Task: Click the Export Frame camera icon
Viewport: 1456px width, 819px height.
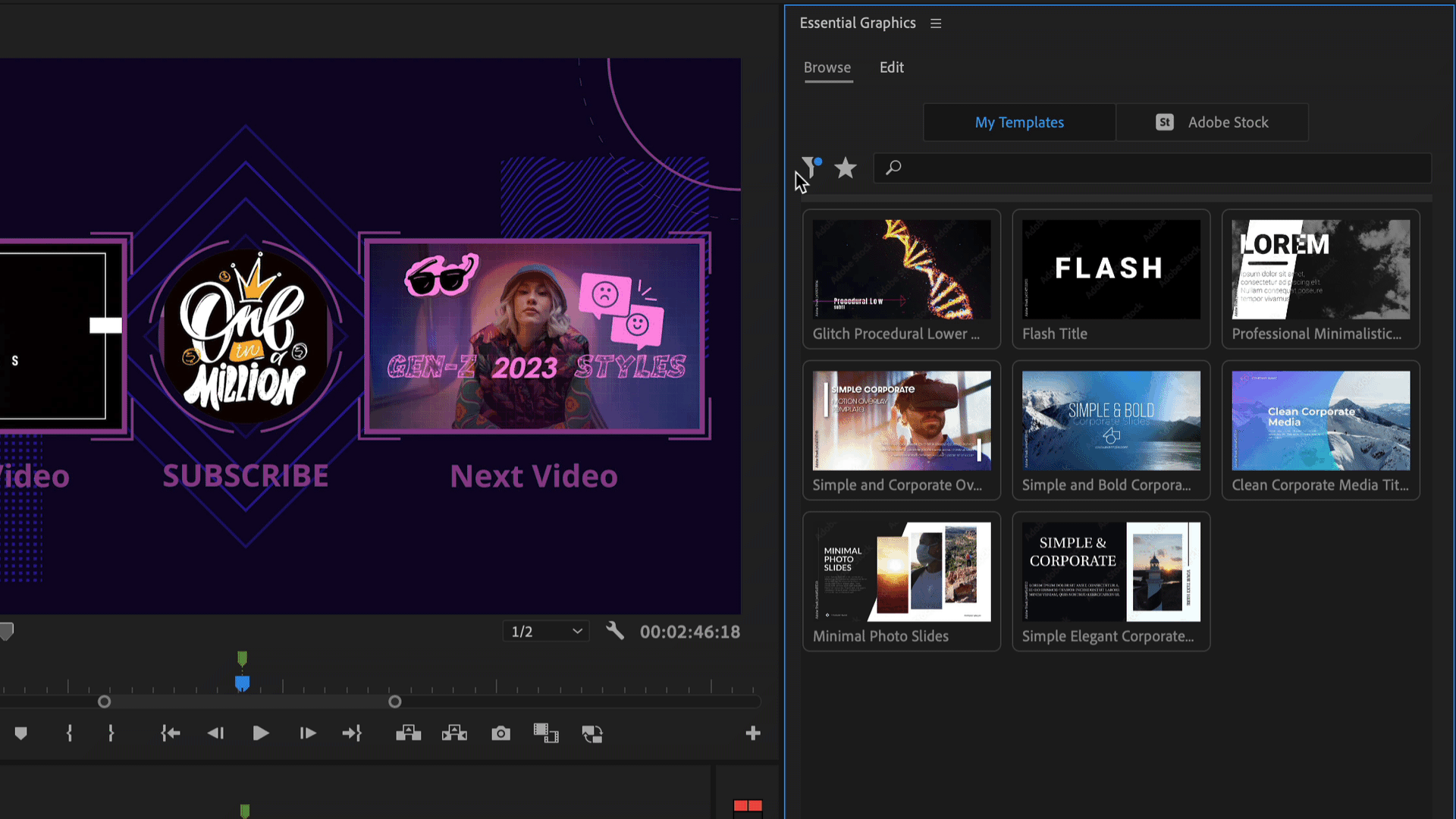Action: click(x=500, y=733)
